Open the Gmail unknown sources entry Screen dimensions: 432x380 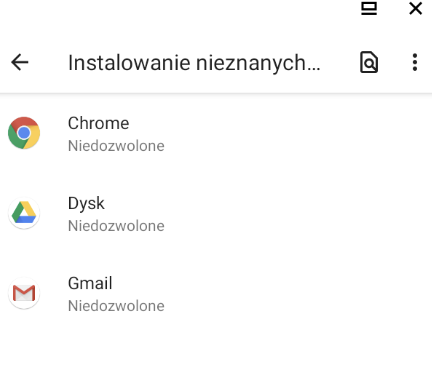[216, 293]
